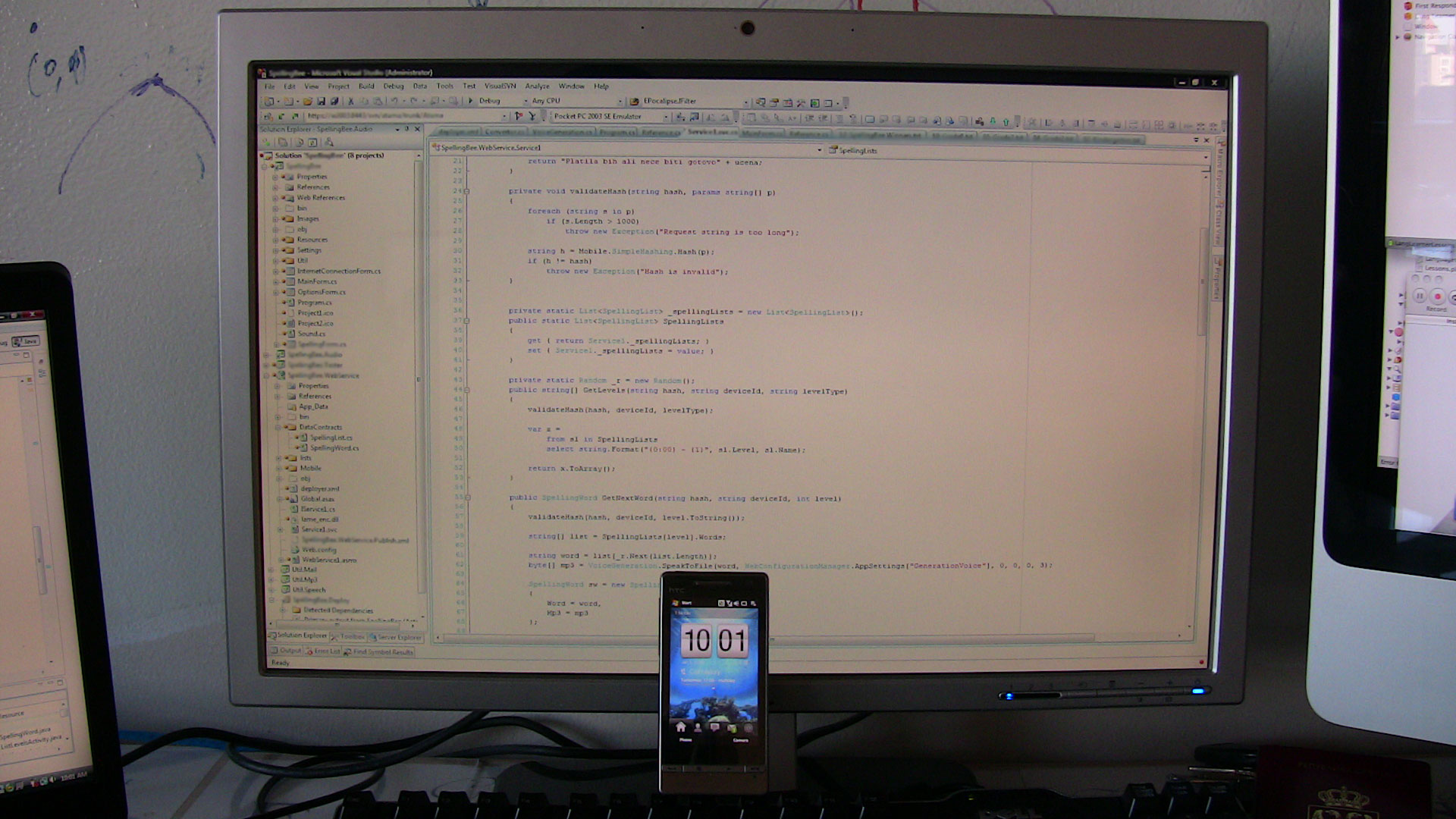The width and height of the screenshot is (1456, 819).
Task: Open the Output tab at bottom
Action: coord(287,651)
